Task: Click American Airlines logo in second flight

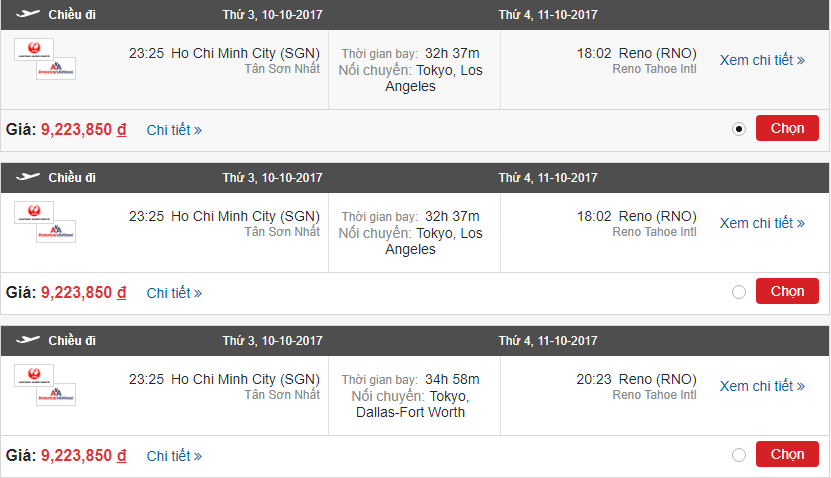Action: (x=56, y=231)
